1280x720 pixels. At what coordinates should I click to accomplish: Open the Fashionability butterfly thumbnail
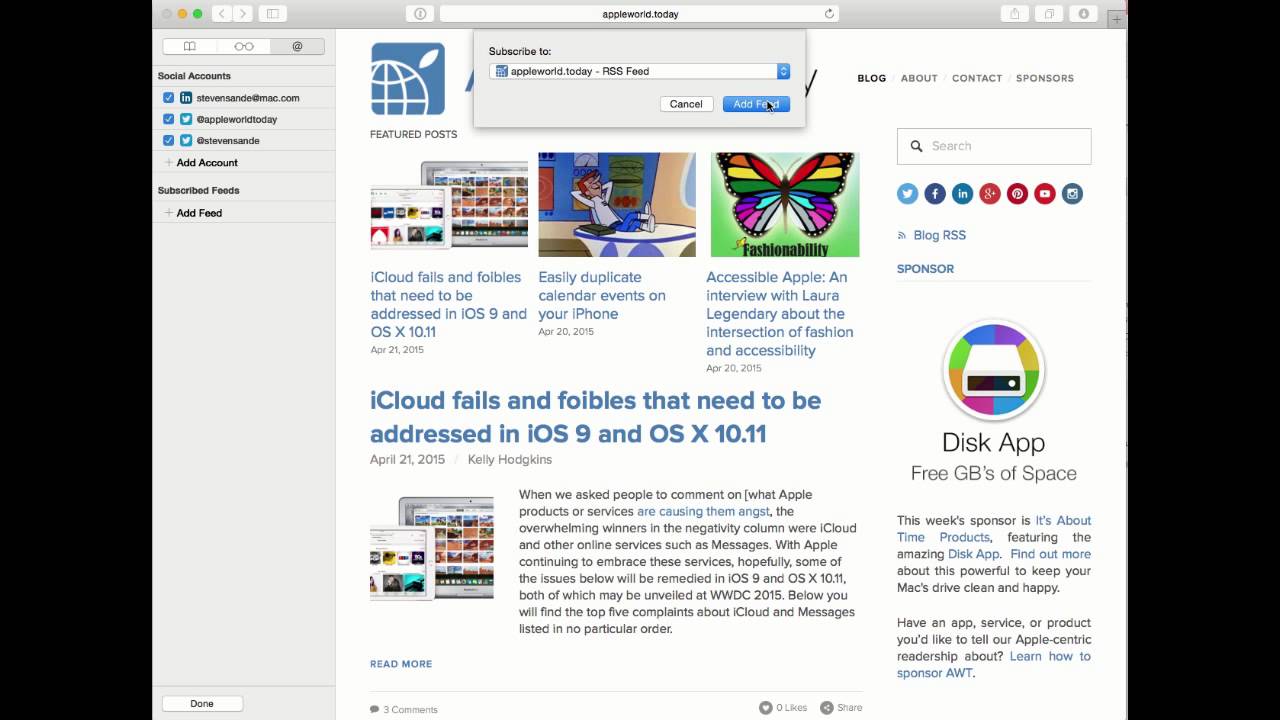click(785, 204)
